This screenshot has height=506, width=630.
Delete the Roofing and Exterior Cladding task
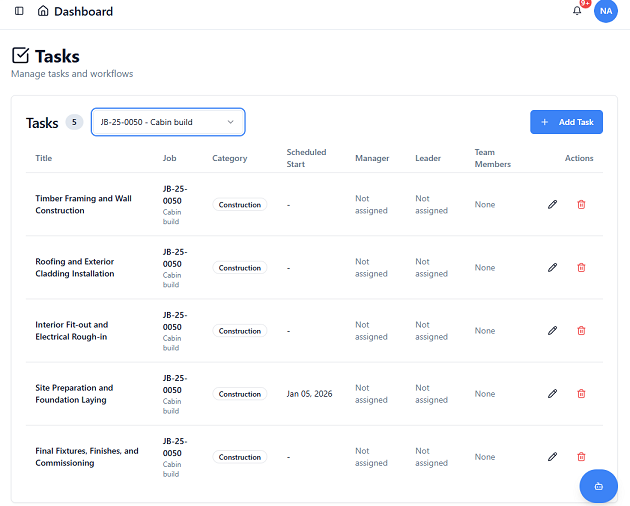pyautogui.click(x=581, y=267)
